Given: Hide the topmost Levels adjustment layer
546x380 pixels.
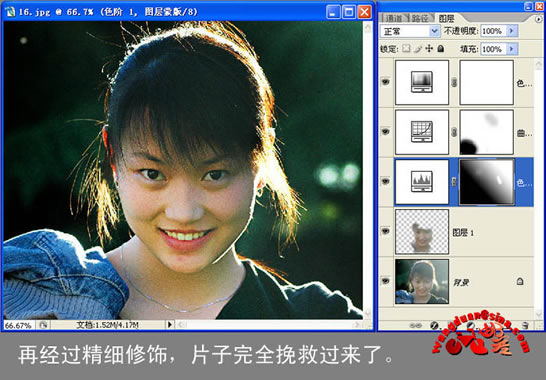Looking at the screenshot, I should [385, 82].
